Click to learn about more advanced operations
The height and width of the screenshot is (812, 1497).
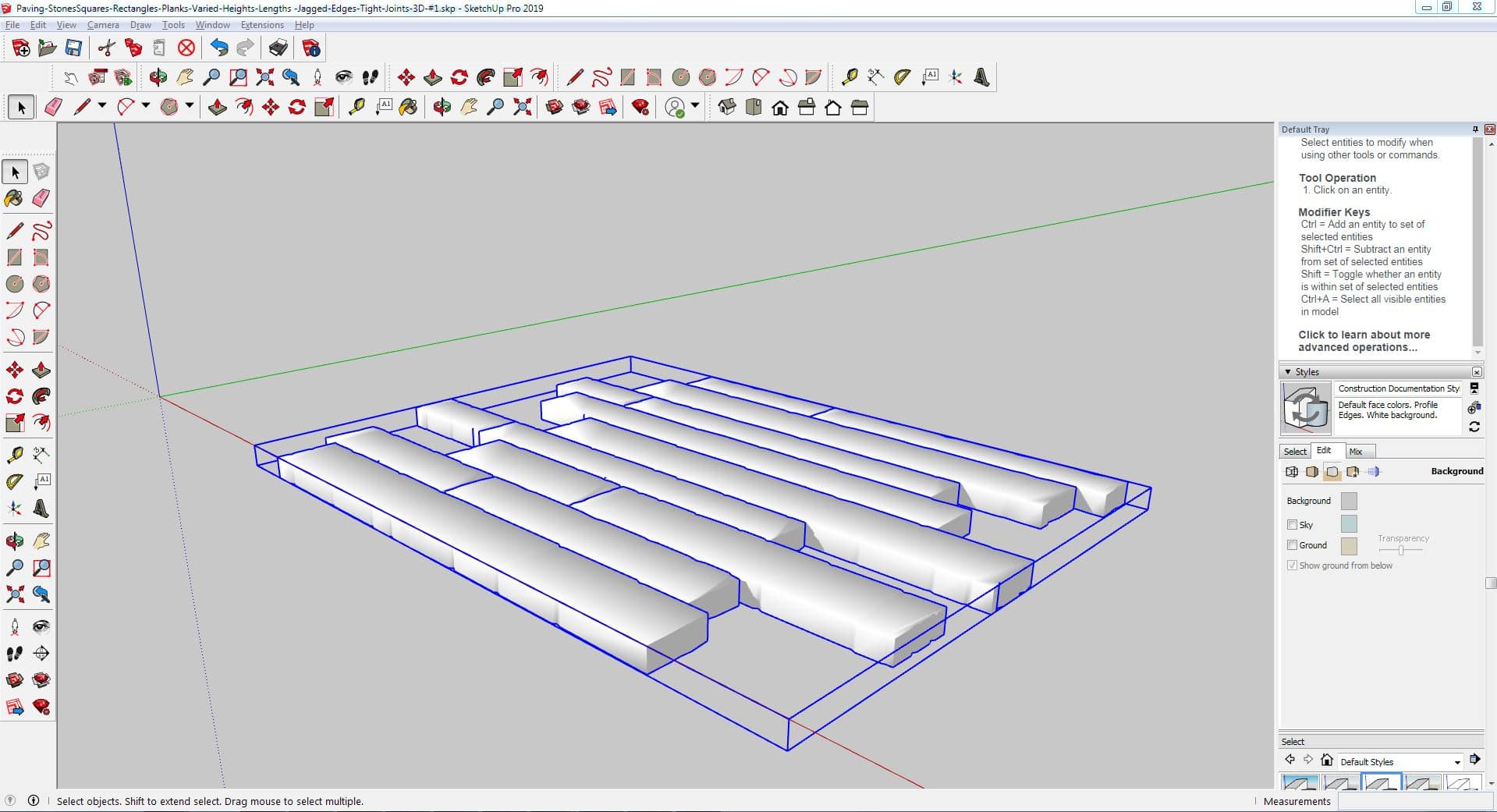pyautogui.click(x=1364, y=341)
